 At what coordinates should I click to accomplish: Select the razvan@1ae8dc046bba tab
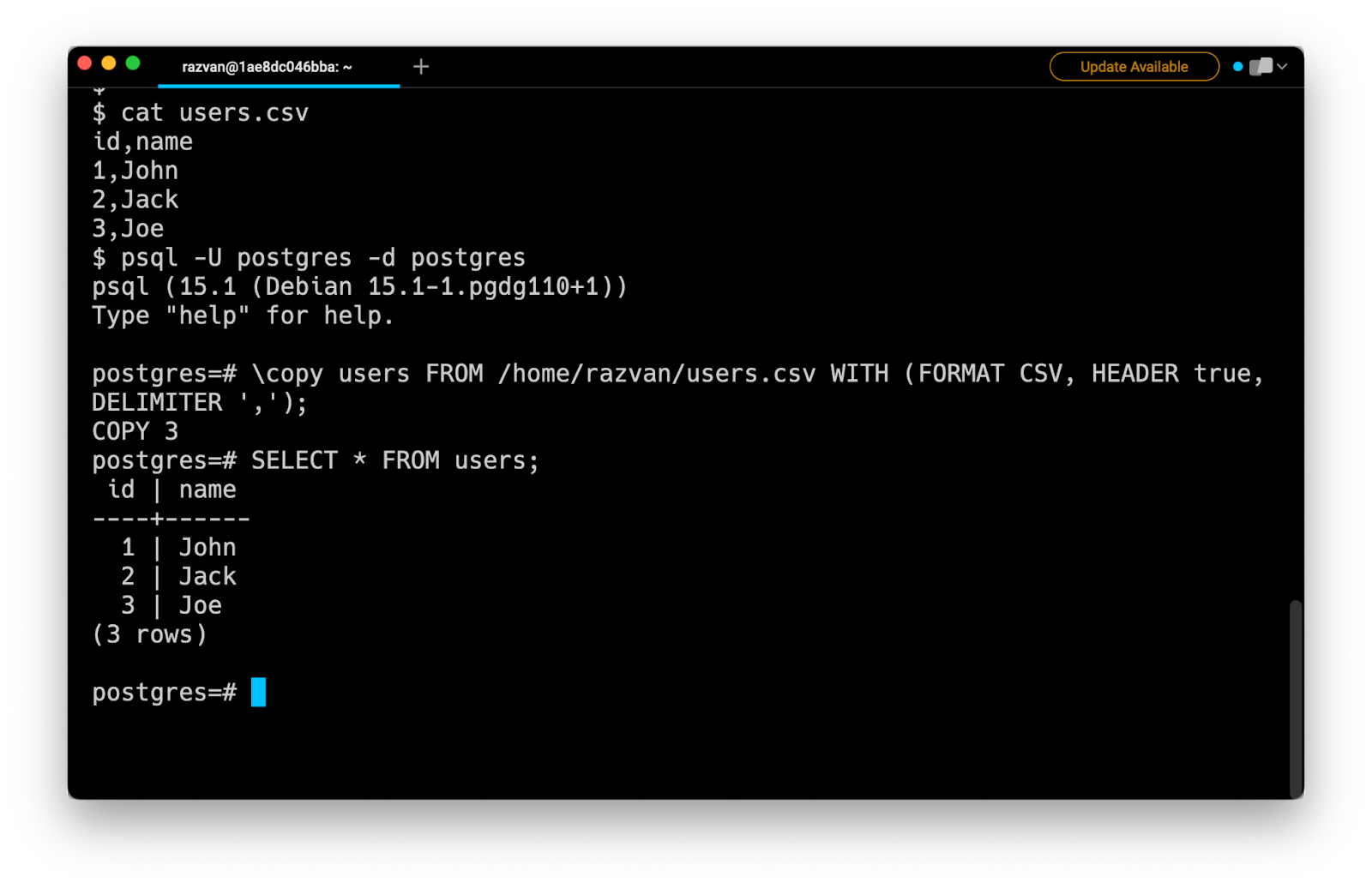267,67
